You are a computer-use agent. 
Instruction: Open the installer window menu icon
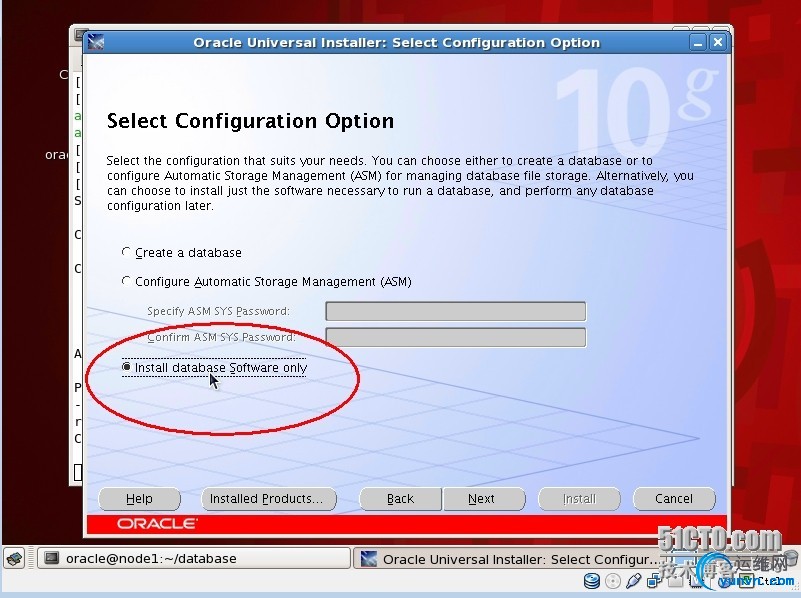tap(96, 42)
